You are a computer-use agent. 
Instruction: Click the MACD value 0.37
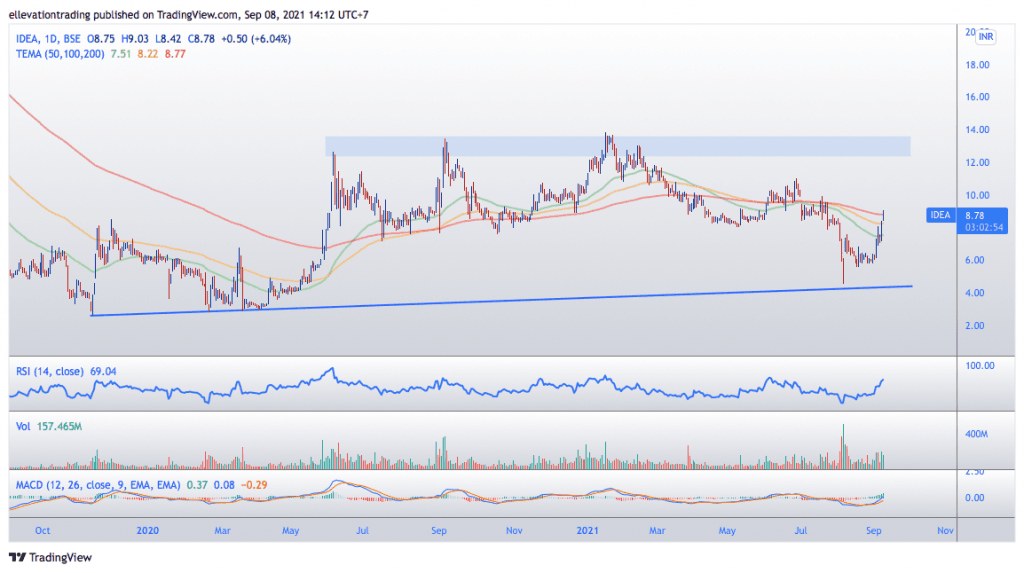(197, 485)
